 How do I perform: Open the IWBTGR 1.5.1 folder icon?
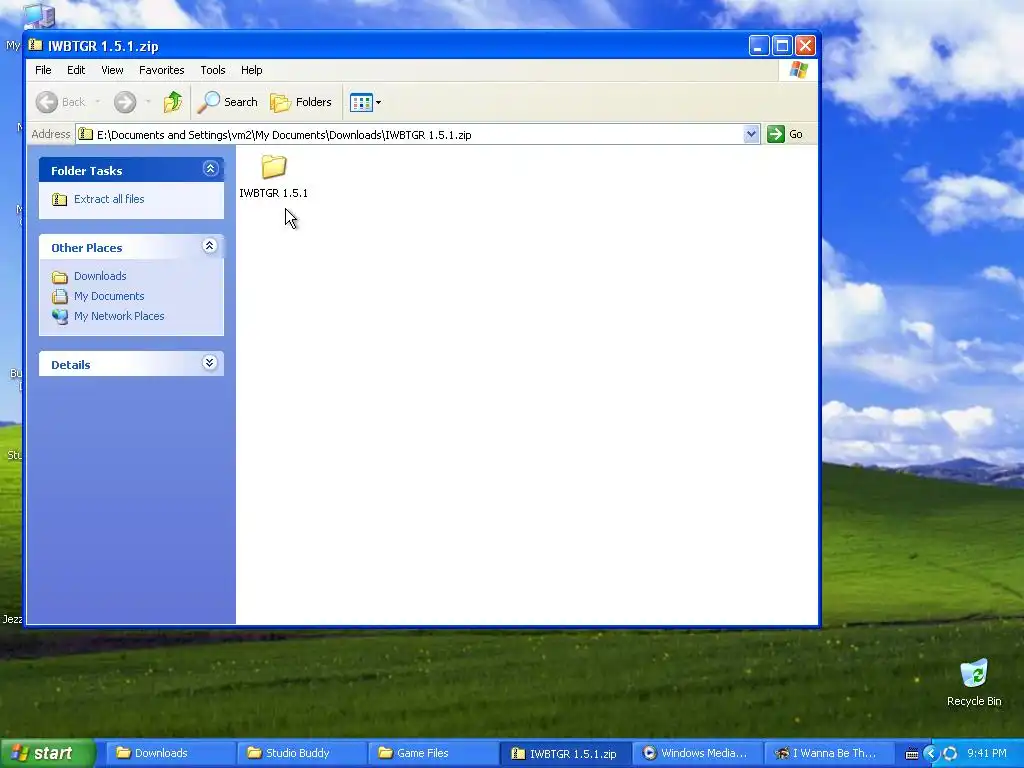(x=274, y=167)
